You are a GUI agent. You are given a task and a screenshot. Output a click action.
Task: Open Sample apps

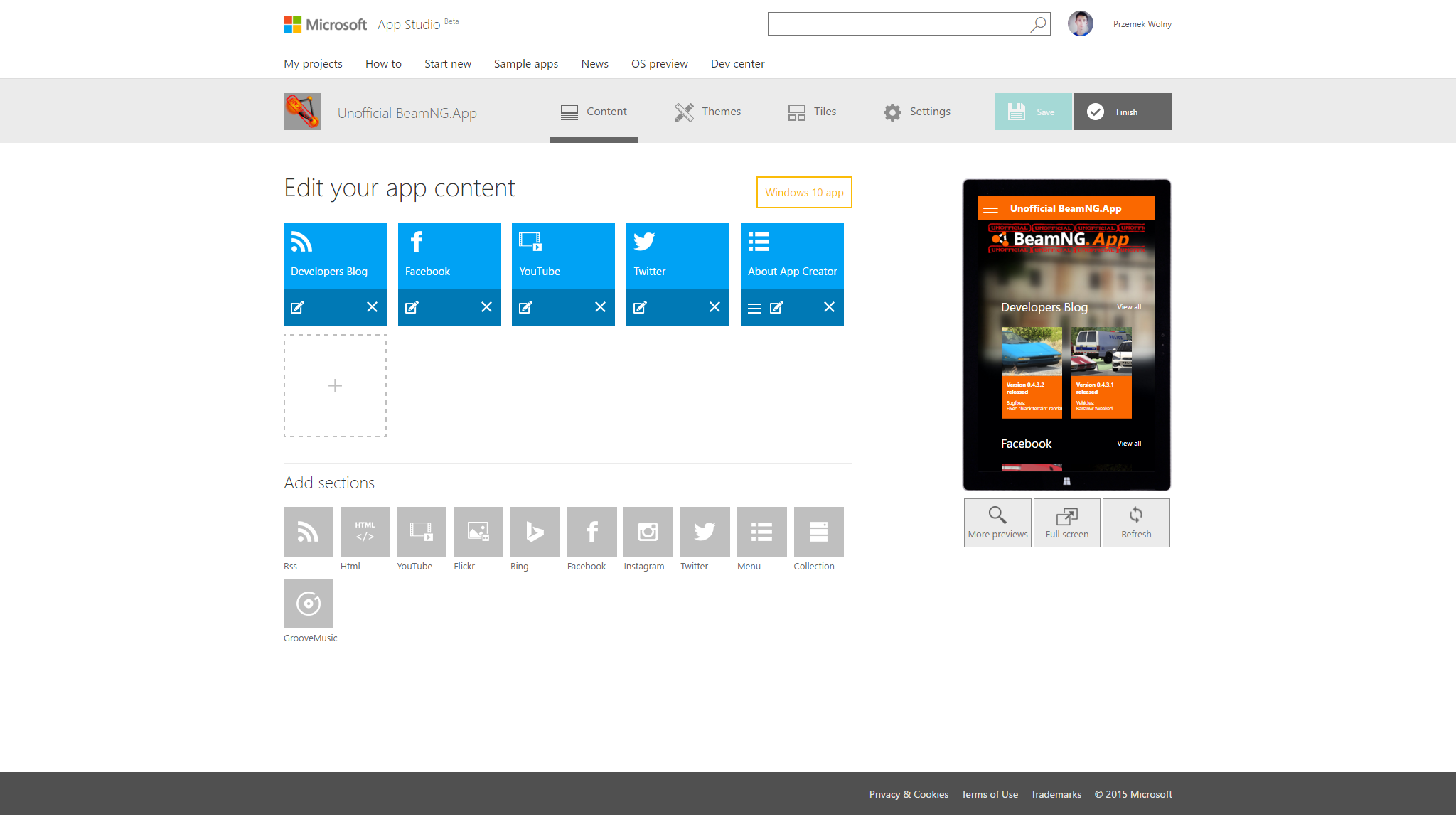click(526, 64)
